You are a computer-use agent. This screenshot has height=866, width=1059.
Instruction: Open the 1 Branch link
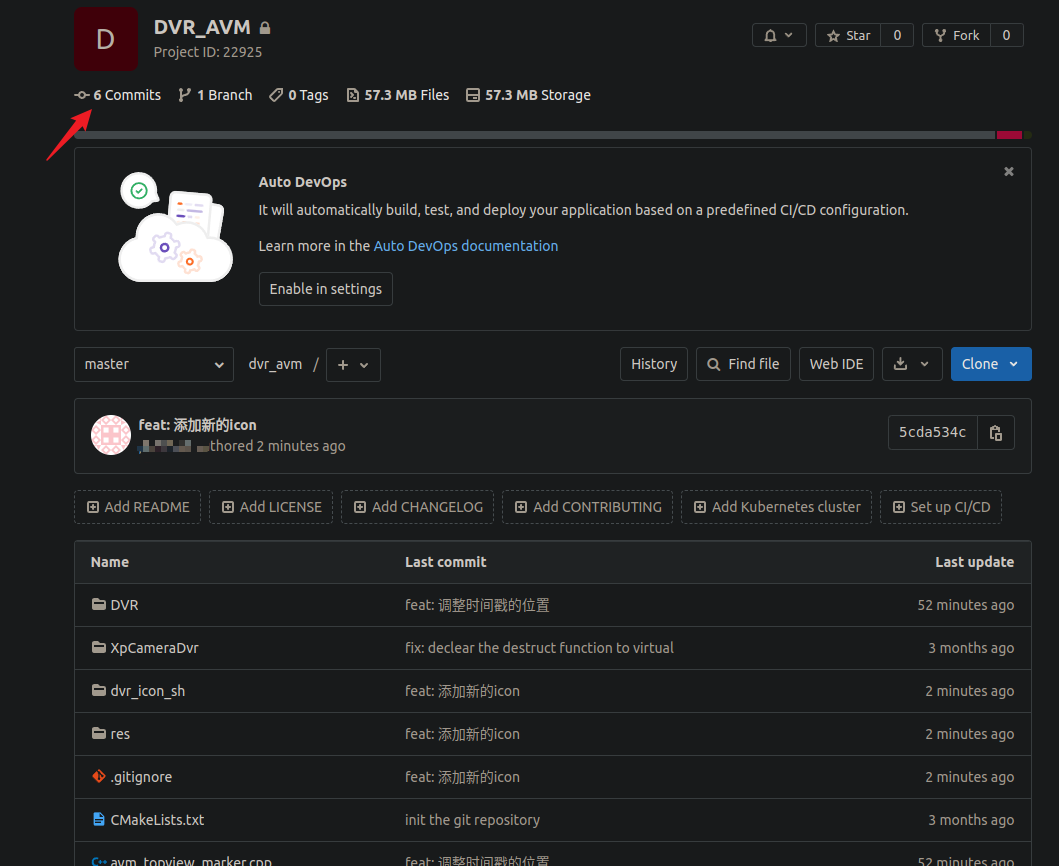click(x=215, y=95)
